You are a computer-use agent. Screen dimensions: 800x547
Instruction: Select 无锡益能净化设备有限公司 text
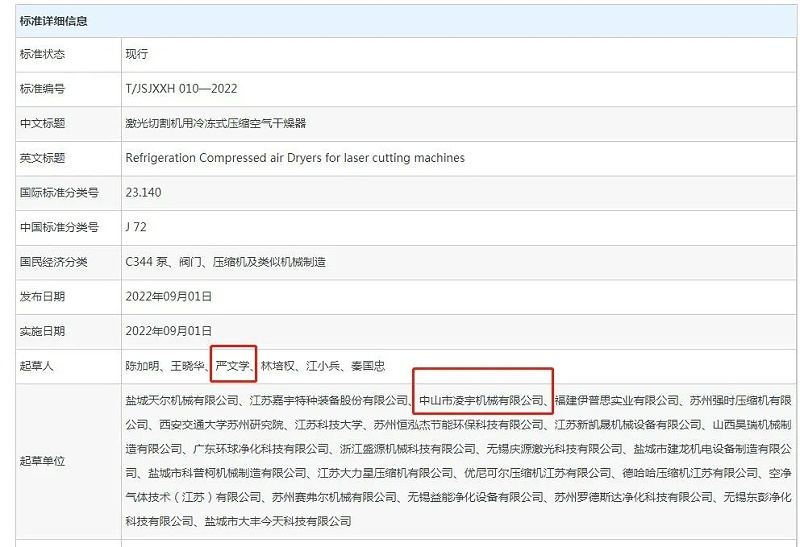476,497
